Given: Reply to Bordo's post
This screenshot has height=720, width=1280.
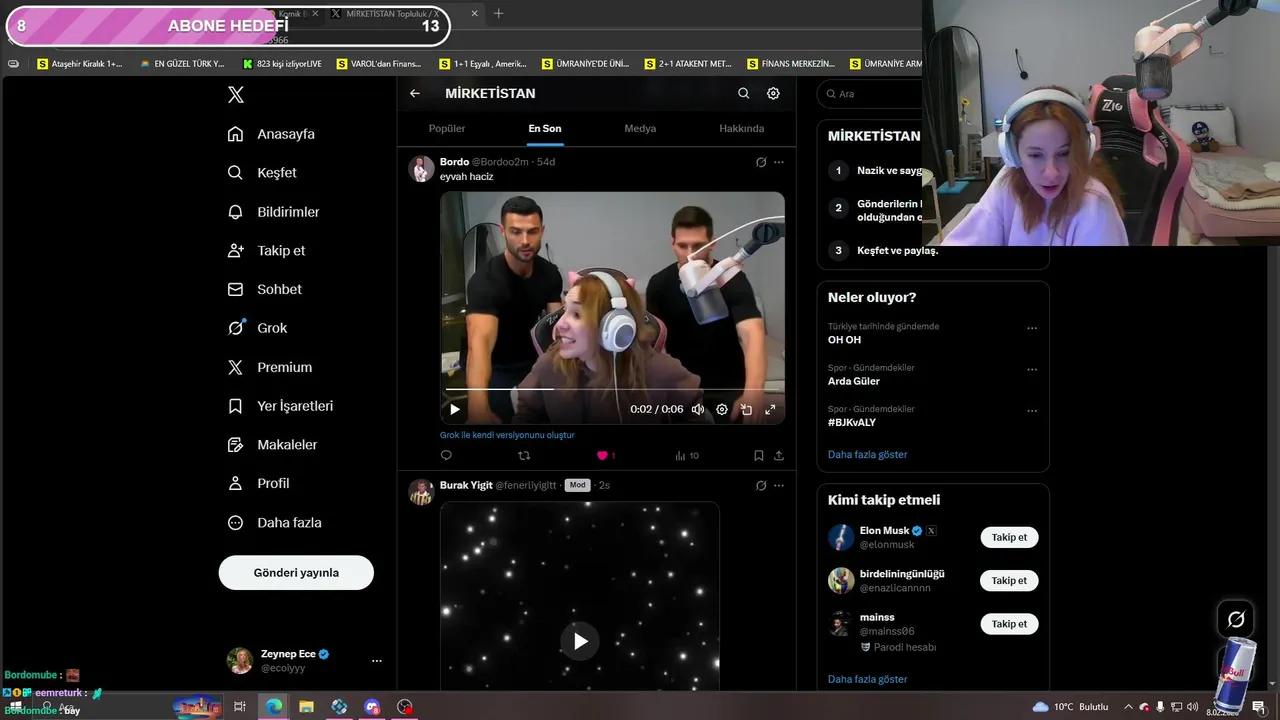Looking at the screenshot, I should pyautogui.click(x=446, y=455).
